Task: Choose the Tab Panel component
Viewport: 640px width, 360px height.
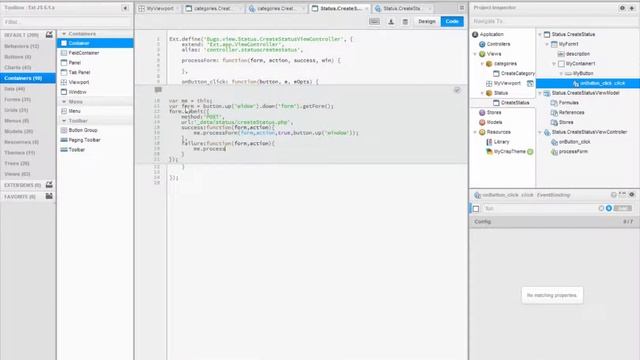Action: [x=95, y=72]
